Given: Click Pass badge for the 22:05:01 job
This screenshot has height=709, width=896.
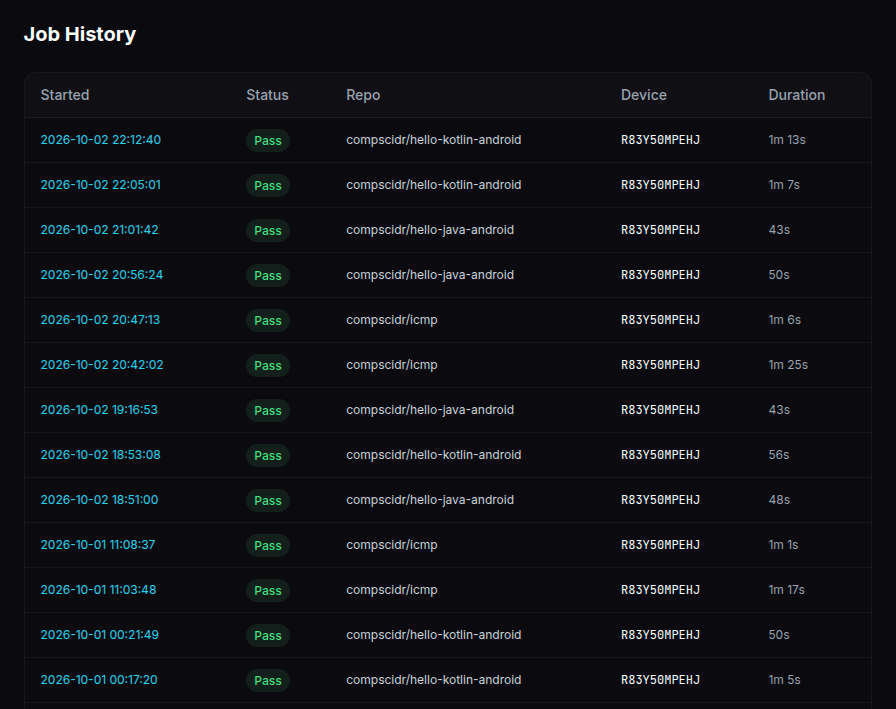Looking at the screenshot, I should (x=268, y=186).
